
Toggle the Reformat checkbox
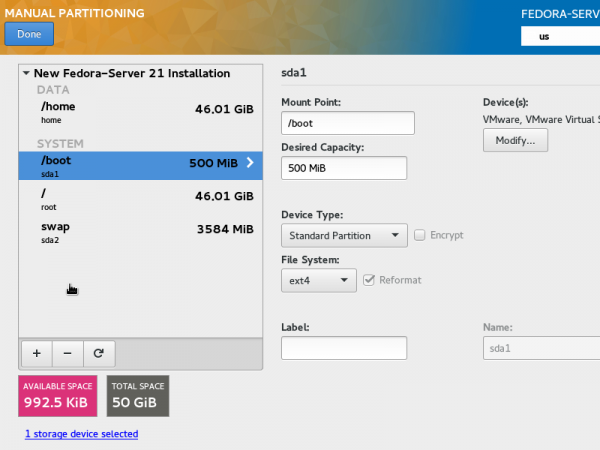(x=369, y=280)
